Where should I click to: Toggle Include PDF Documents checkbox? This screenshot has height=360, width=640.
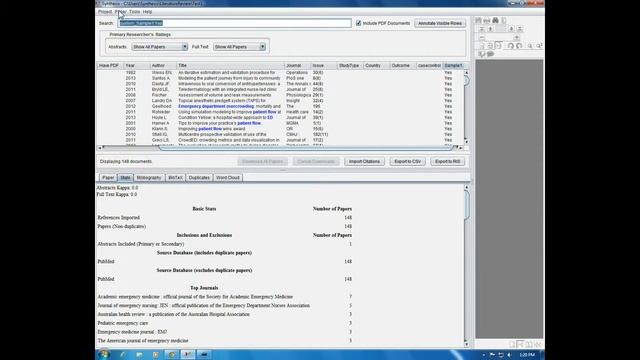358,23
